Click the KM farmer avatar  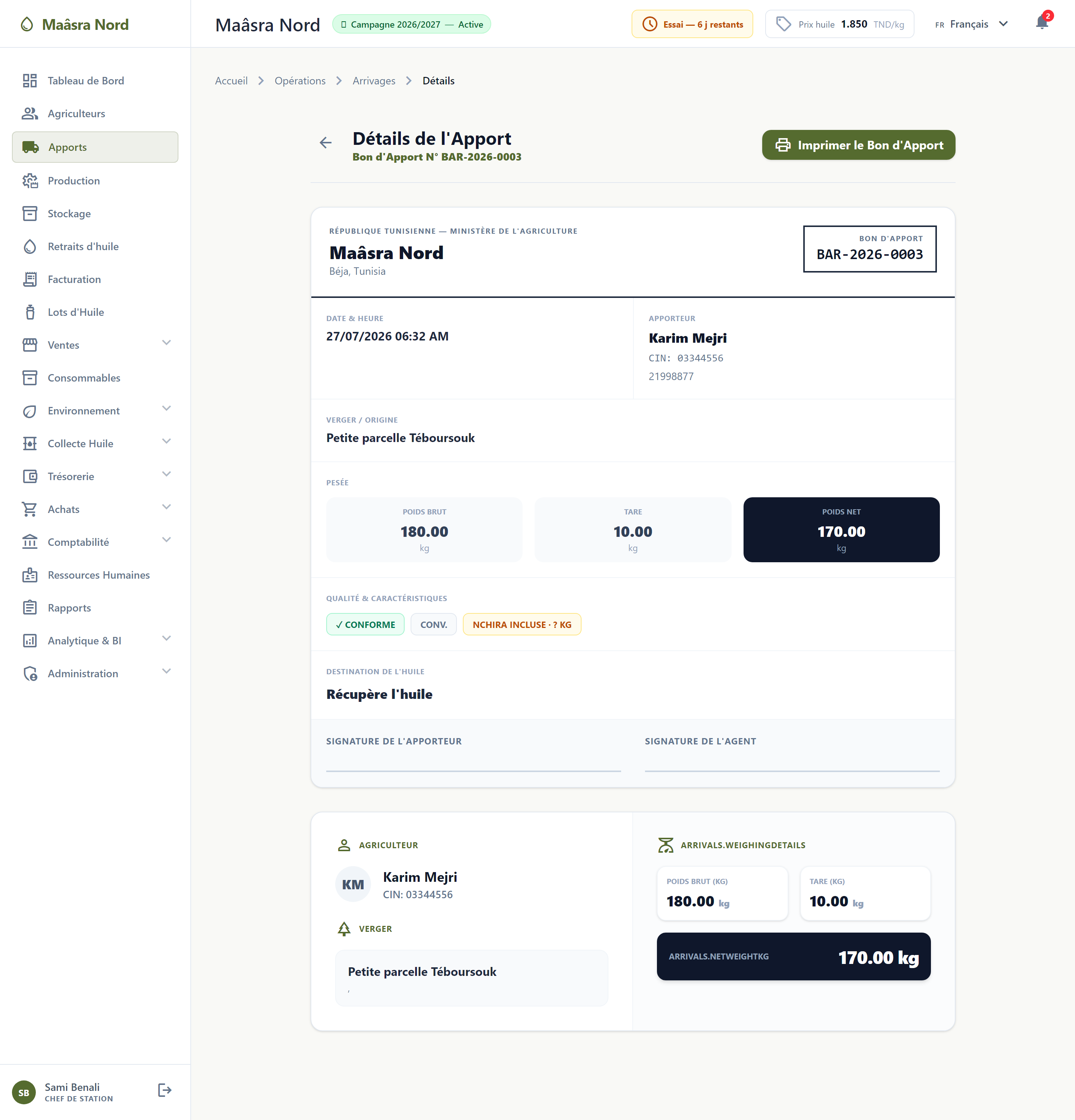click(x=353, y=884)
